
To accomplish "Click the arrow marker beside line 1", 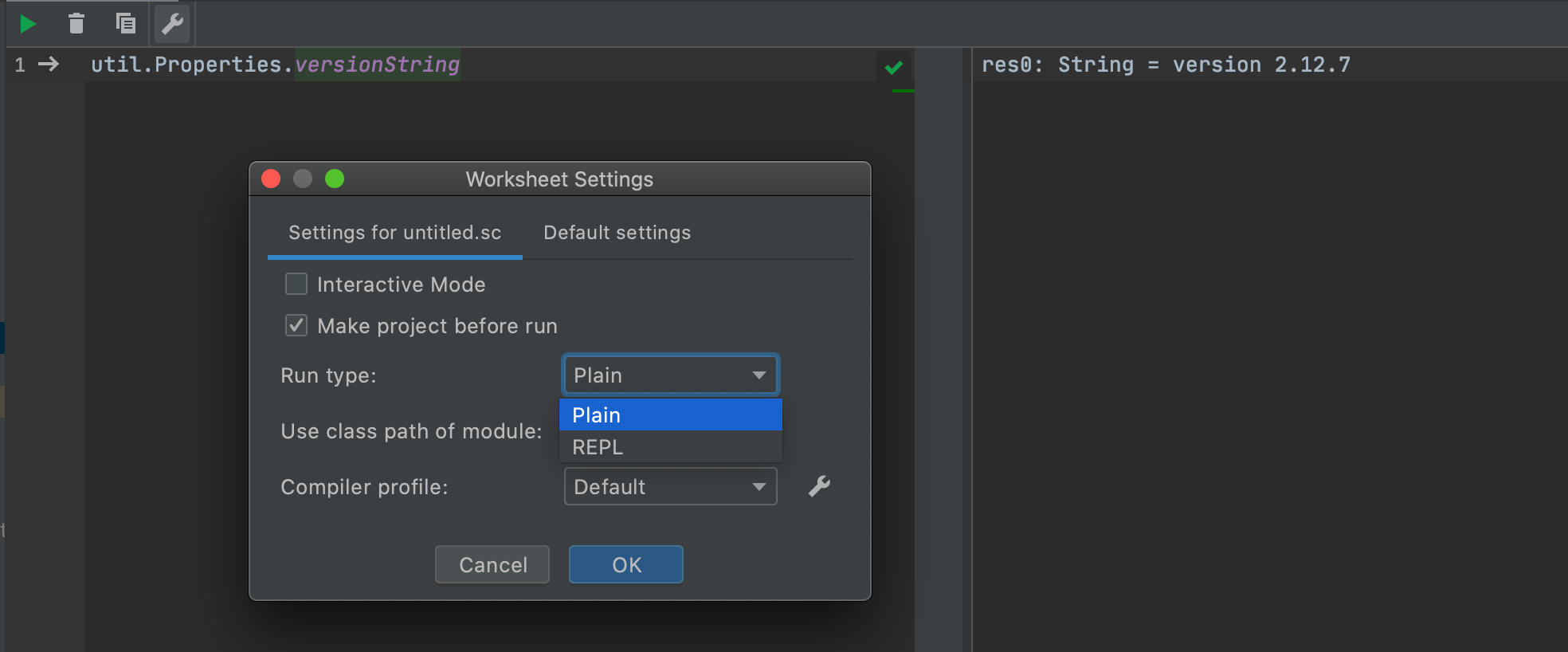I will pyautogui.click(x=49, y=65).
